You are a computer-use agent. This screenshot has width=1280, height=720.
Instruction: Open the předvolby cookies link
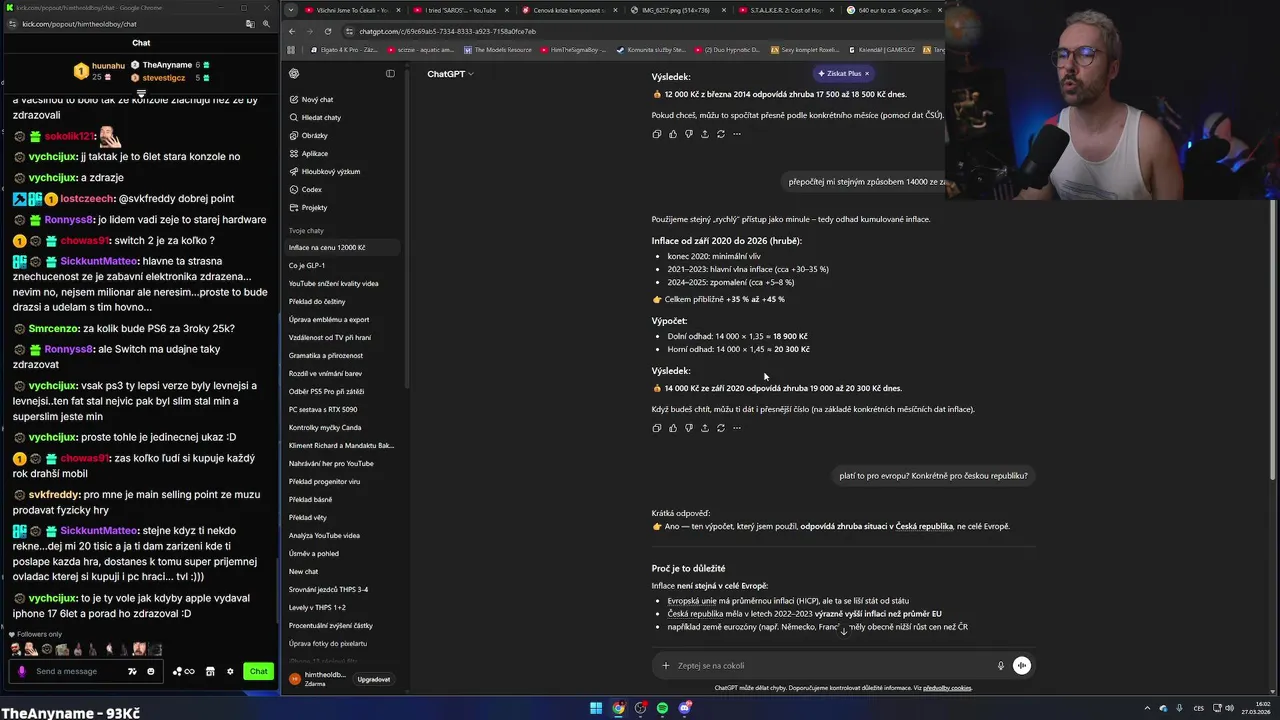click(x=947, y=688)
